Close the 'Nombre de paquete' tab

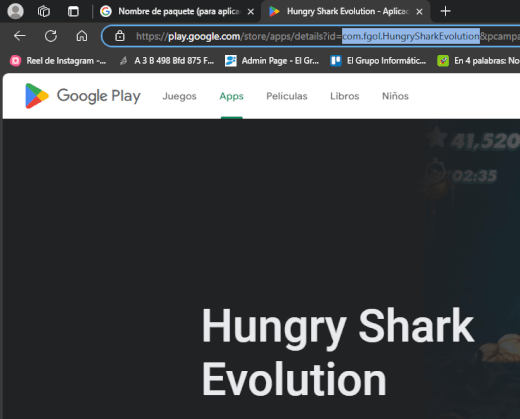pos(251,12)
